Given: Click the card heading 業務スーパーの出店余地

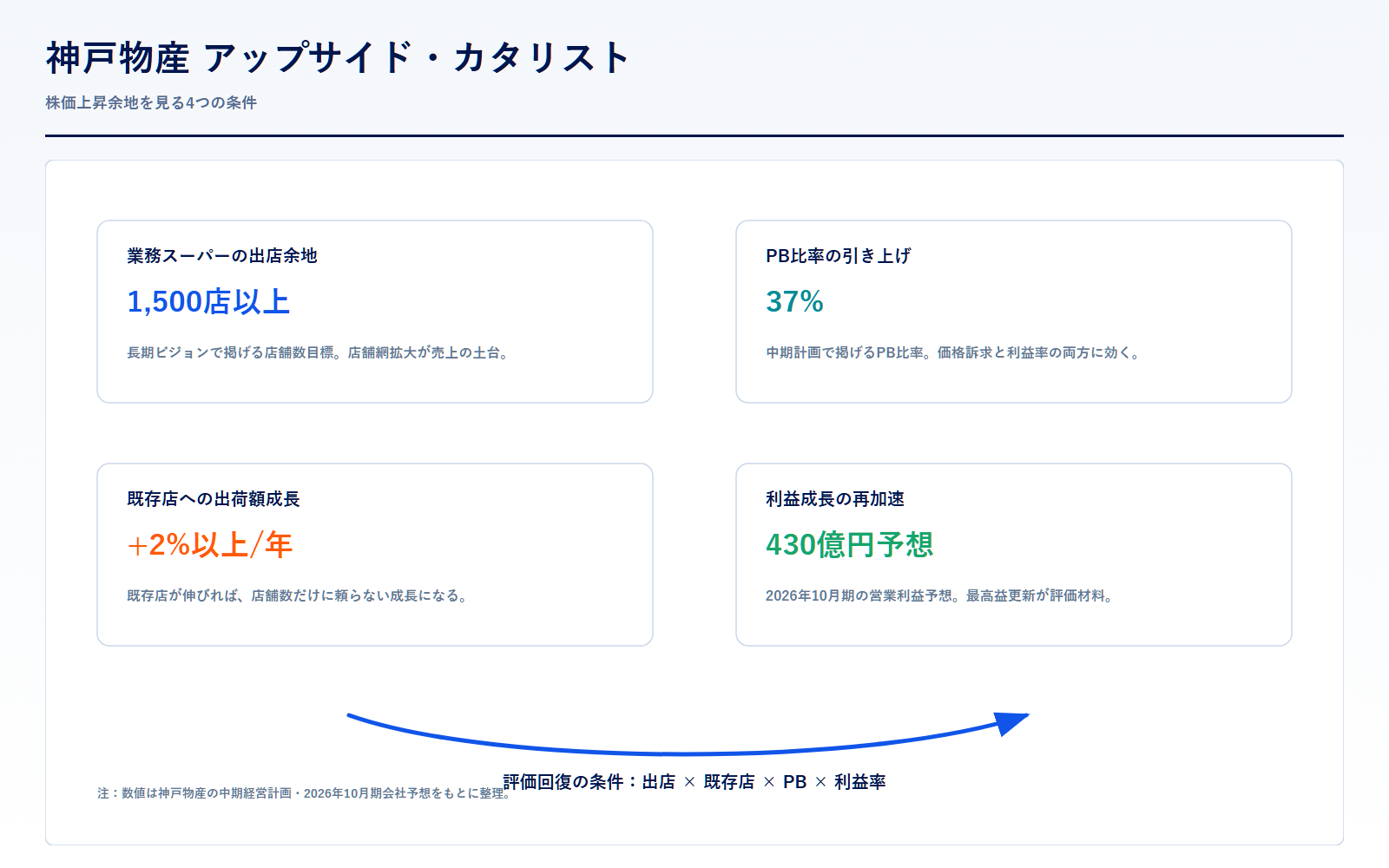Looking at the screenshot, I should (x=222, y=256).
